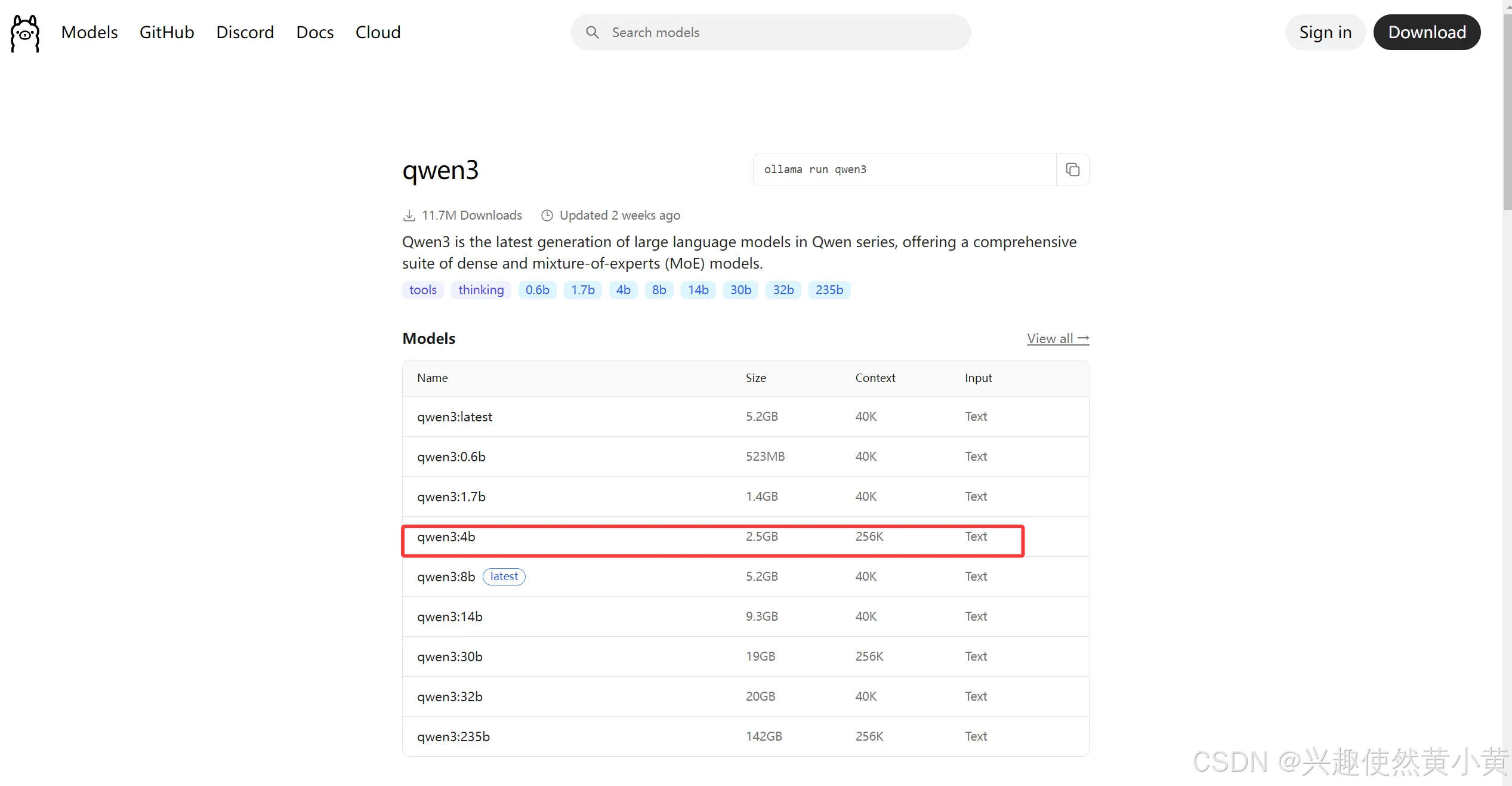
Task: Click the 2.5GB size cell
Action: pyautogui.click(x=761, y=537)
